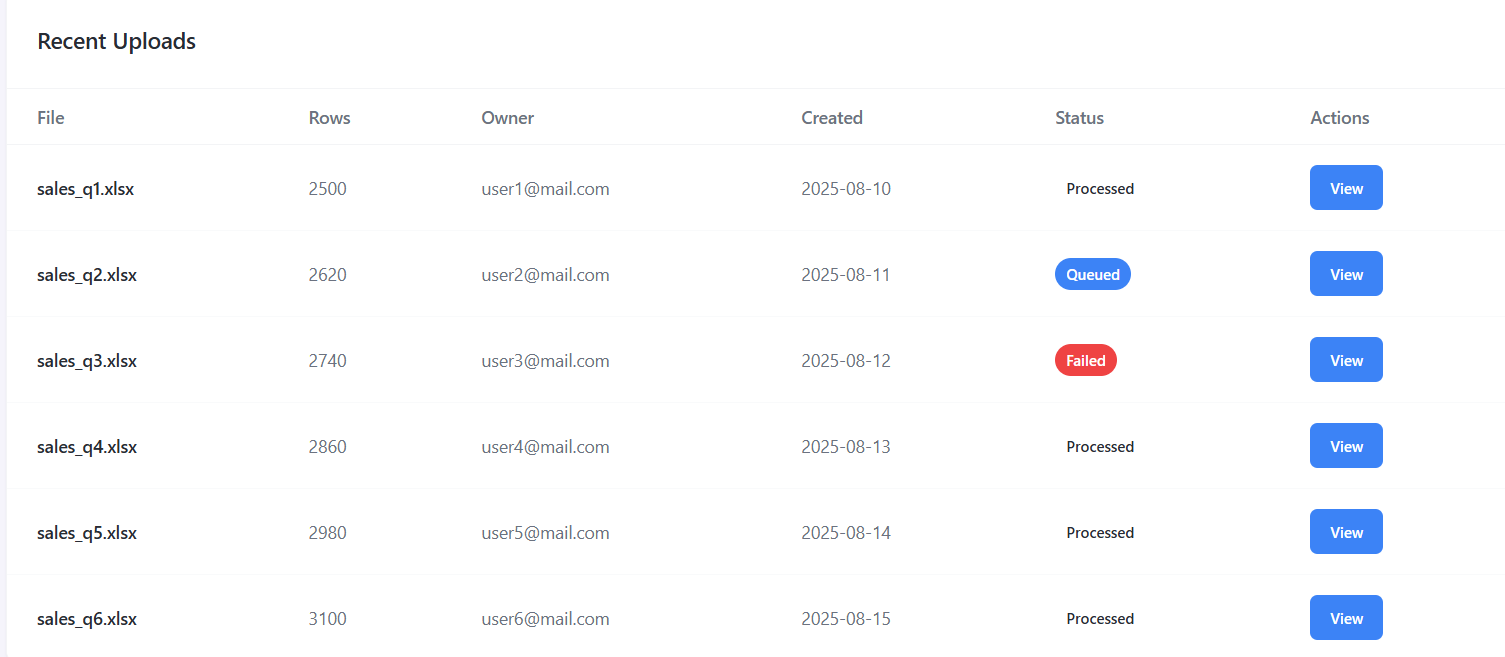Click the Rows column header

(x=329, y=118)
